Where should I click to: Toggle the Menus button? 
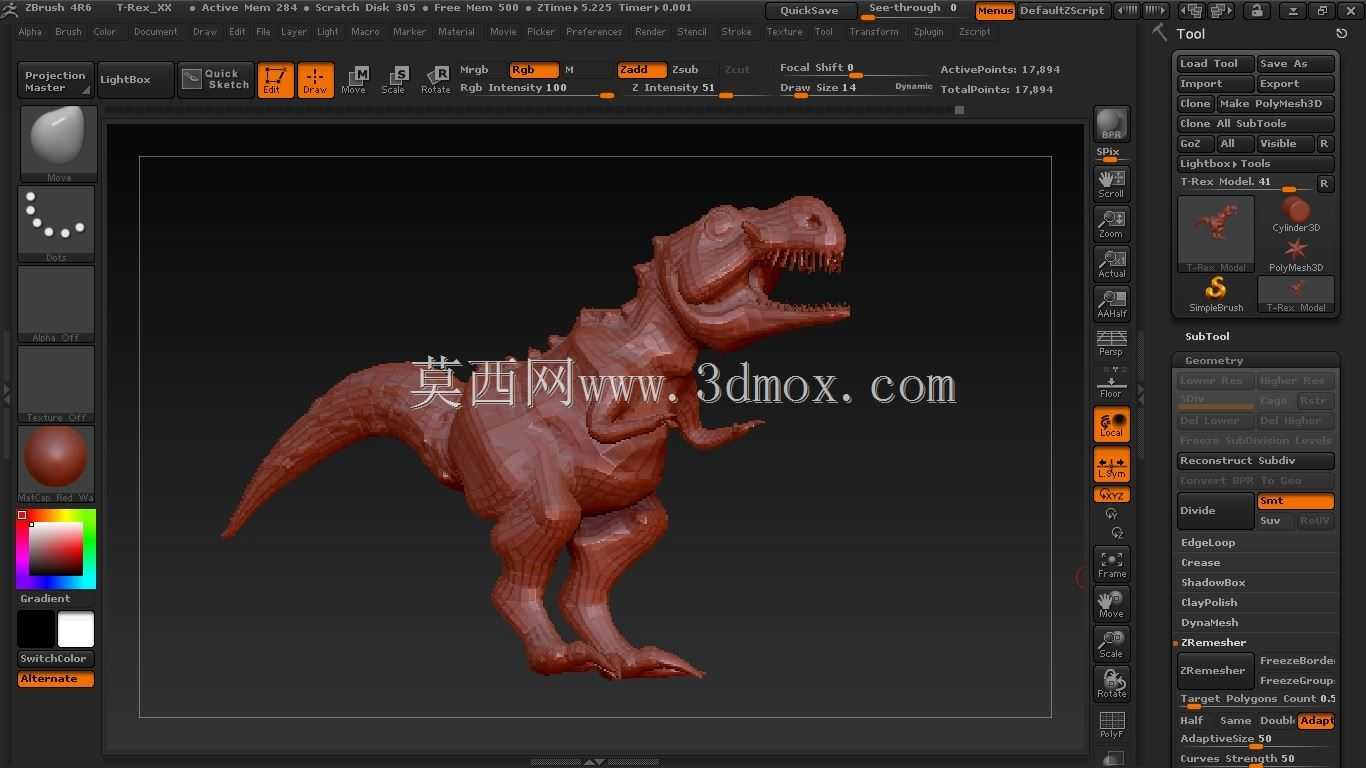click(995, 11)
